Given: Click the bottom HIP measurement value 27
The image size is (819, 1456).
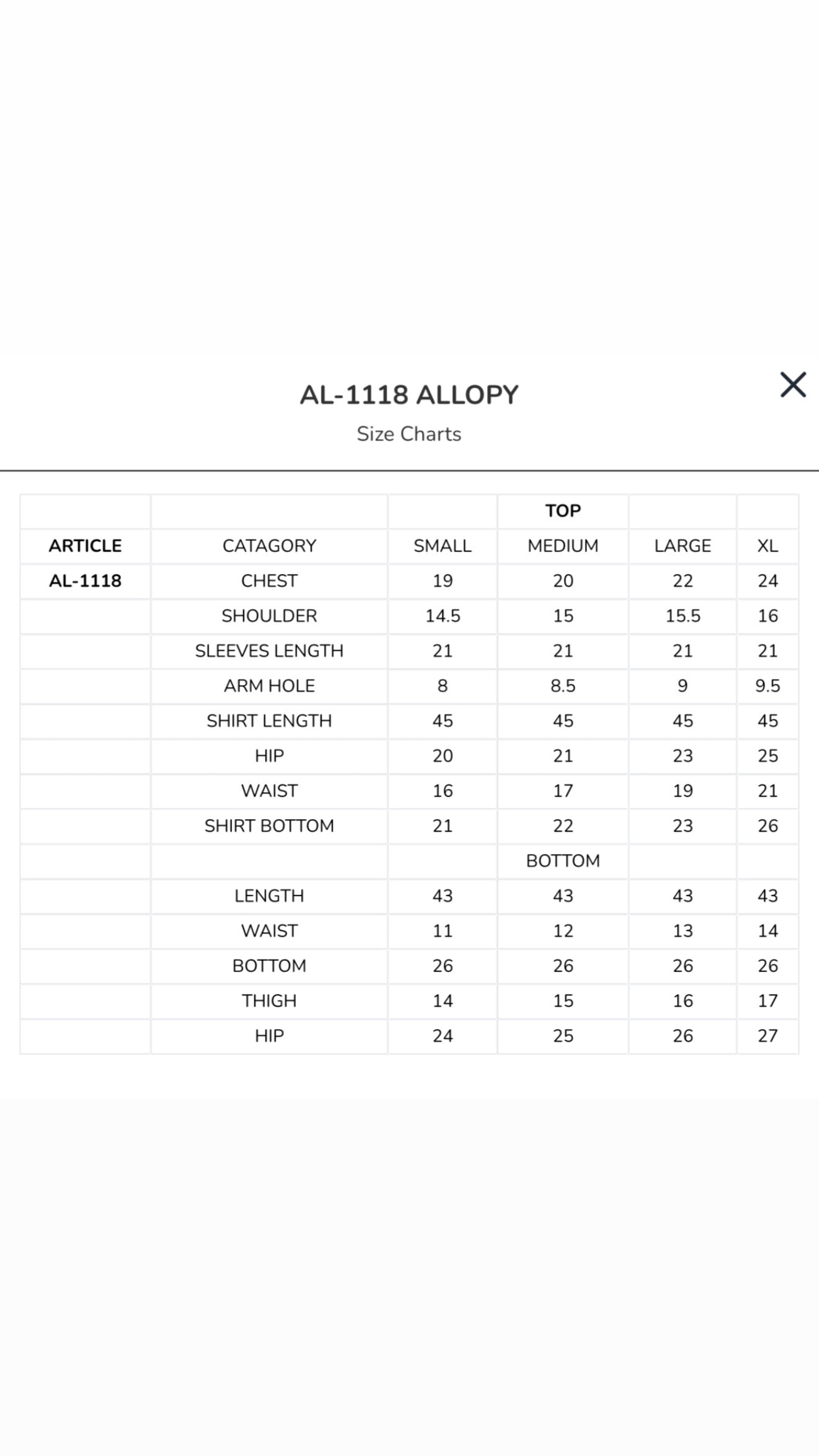Looking at the screenshot, I should [x=768, y=1035].
